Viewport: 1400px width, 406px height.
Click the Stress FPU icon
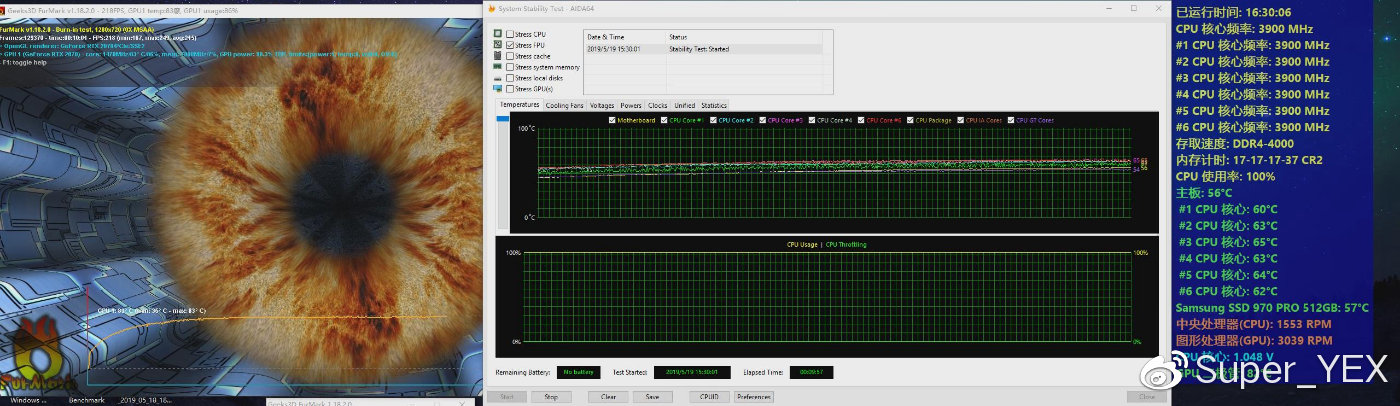pos(497,45)
